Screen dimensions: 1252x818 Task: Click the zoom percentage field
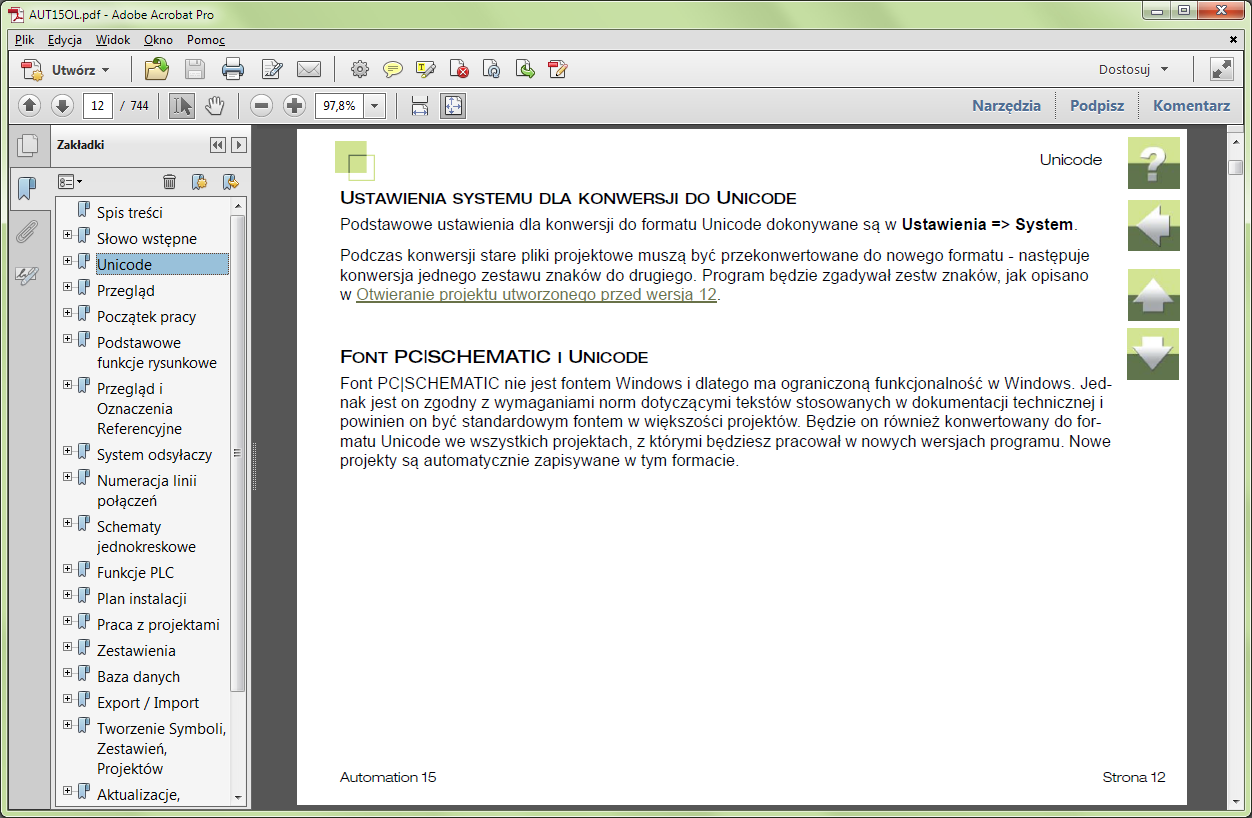pos(340,105)
